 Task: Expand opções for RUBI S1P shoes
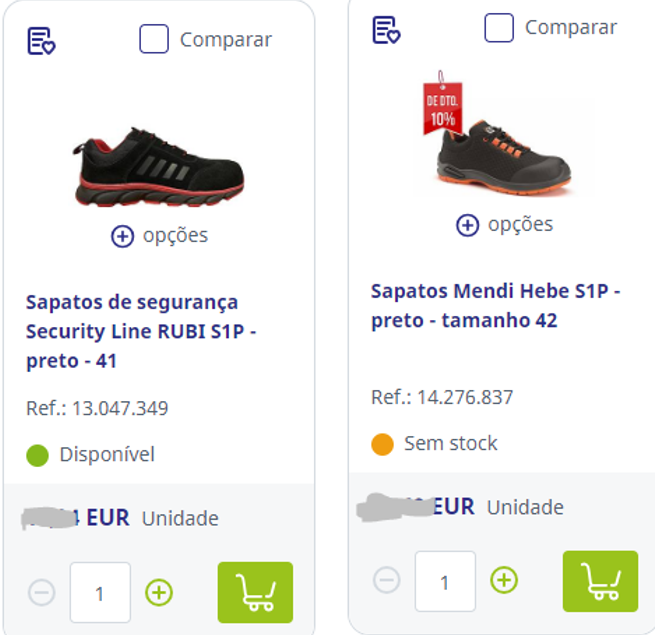[160, 236]
